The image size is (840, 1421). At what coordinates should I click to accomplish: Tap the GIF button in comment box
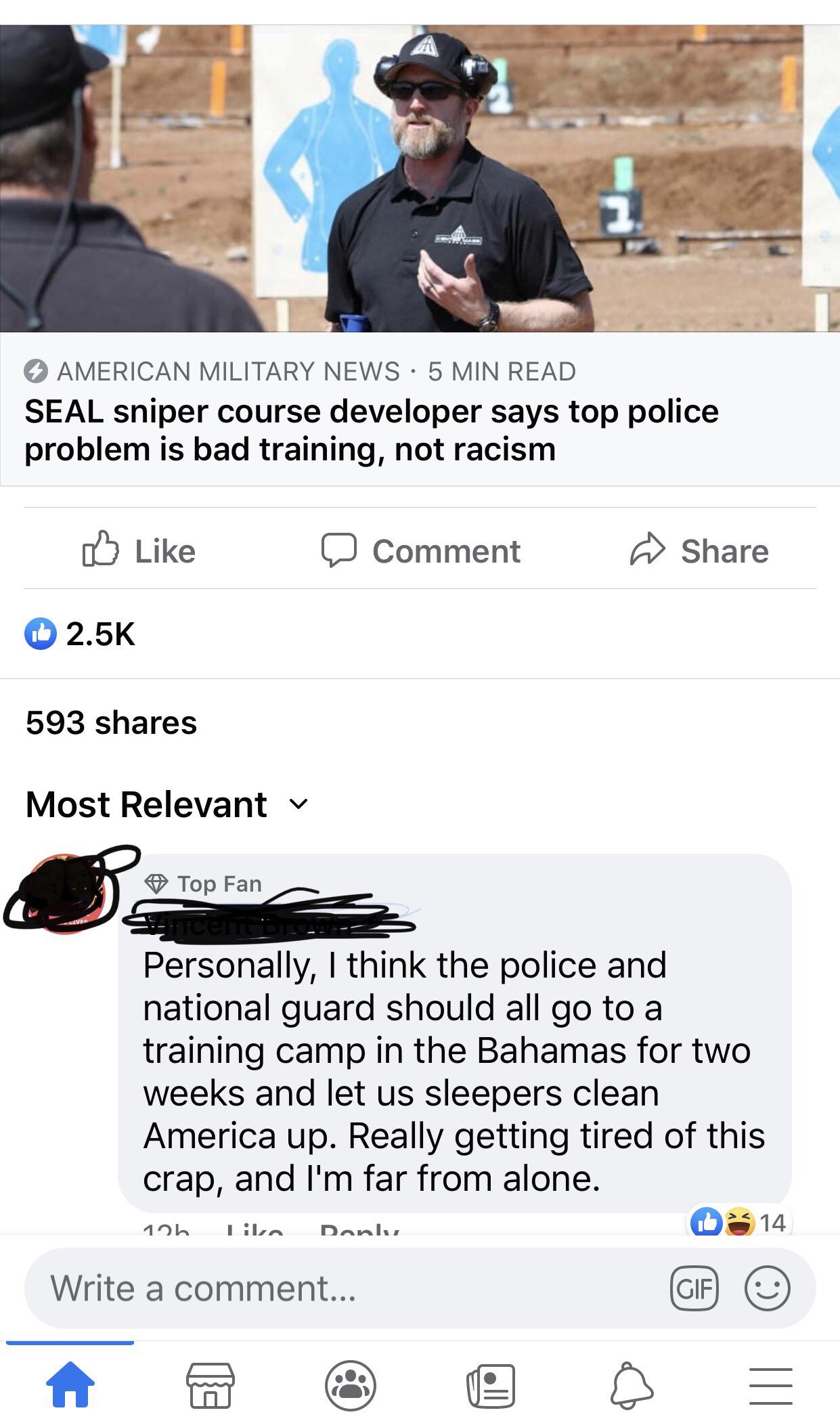tap(693, 1288)
